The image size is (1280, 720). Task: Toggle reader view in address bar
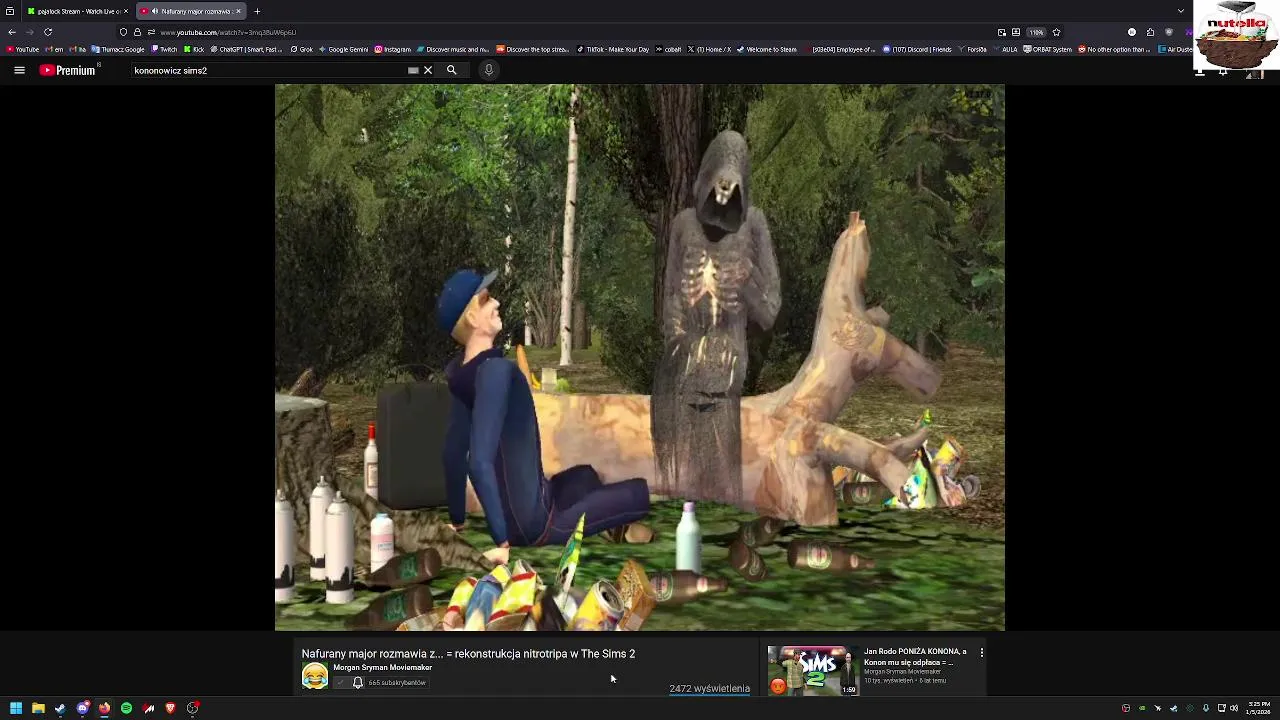[x=1016, y=32]
